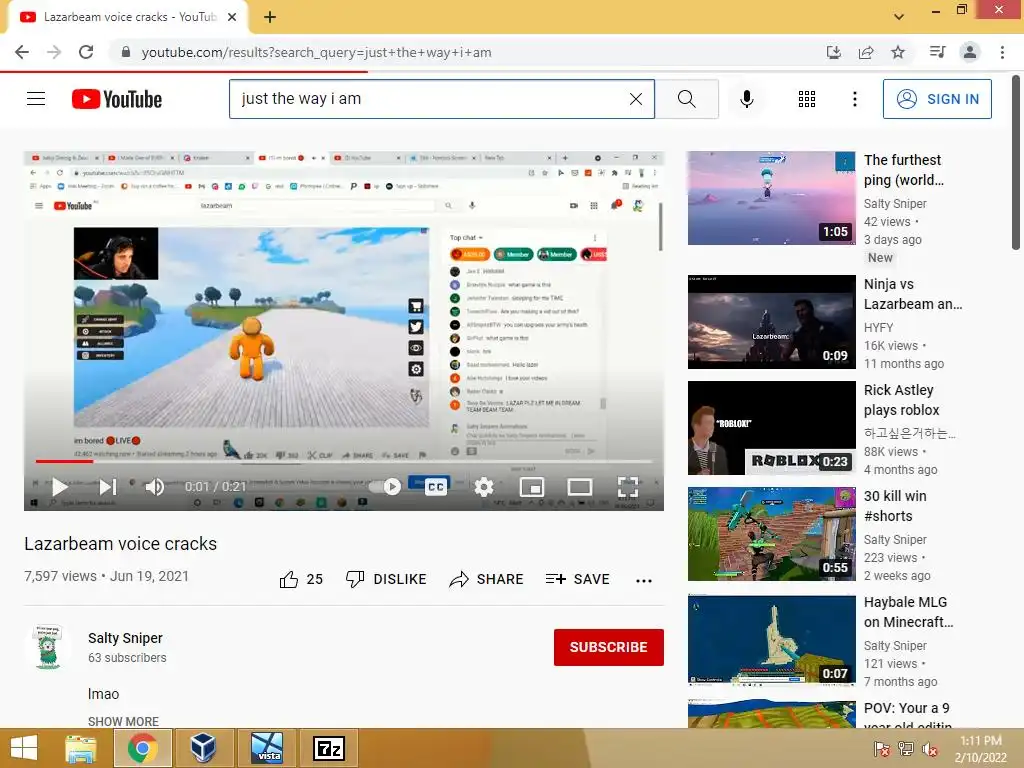Viewport: 1024px width, 768px height.
Task: Open a new browser tab with plus
Action: (270, 17)
